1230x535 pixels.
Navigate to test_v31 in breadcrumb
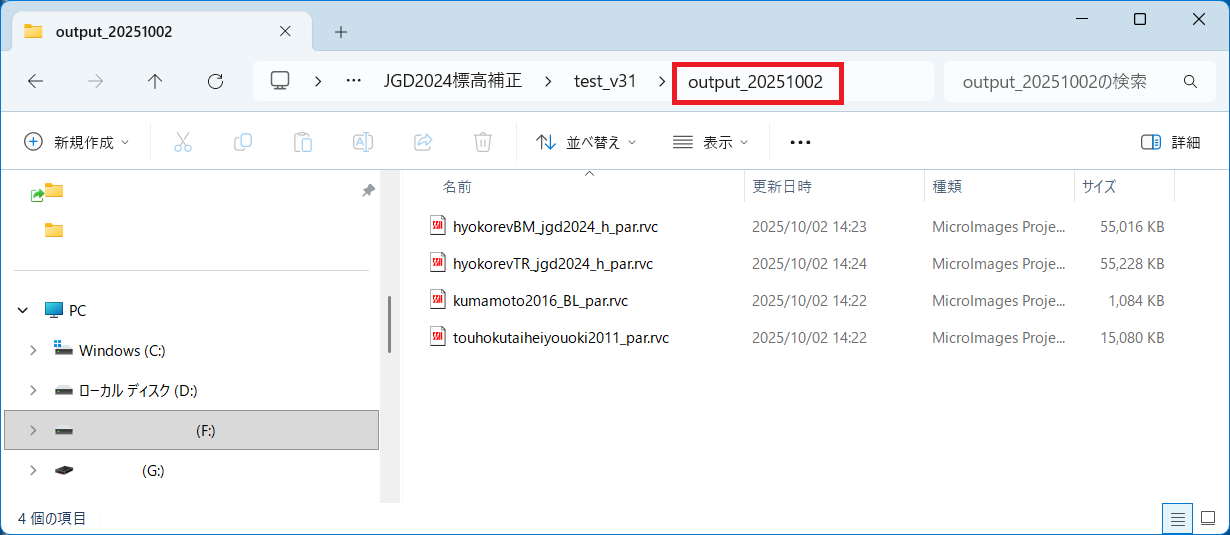[x=604, y=82]
